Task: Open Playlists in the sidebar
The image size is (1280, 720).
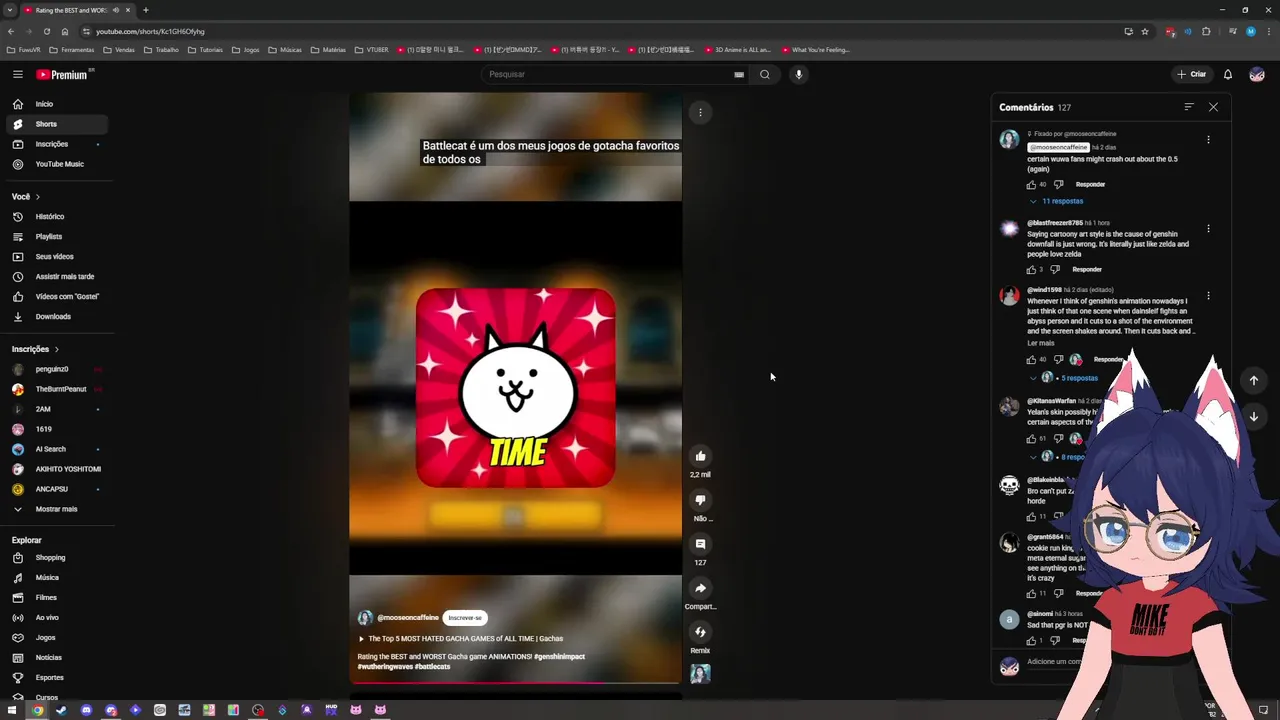Action: coord(58,237)
